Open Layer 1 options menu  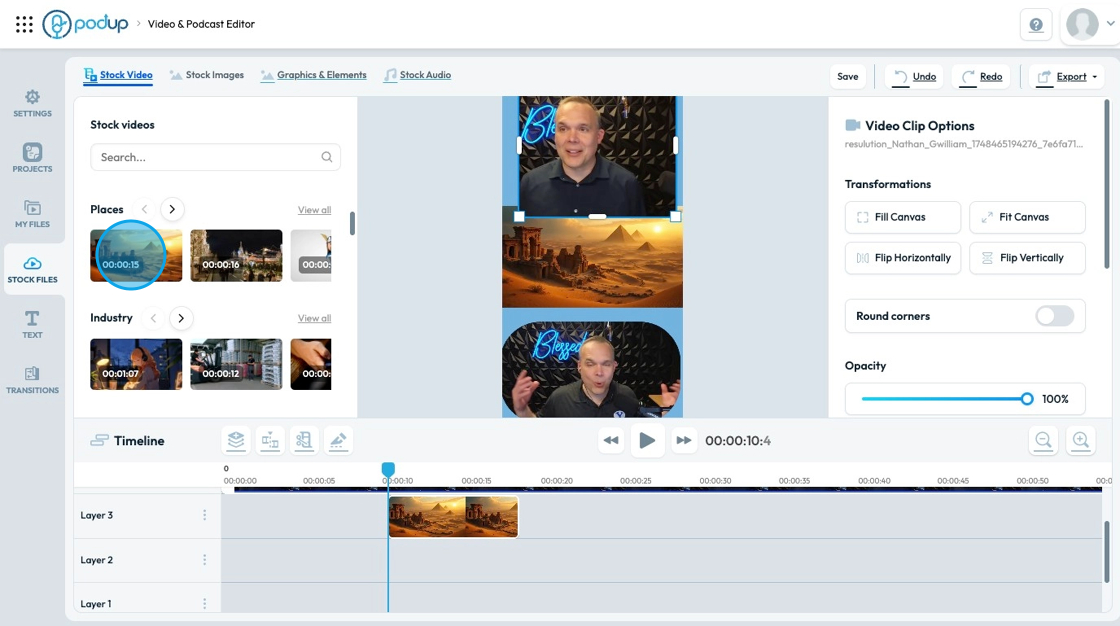click(204, 604)
